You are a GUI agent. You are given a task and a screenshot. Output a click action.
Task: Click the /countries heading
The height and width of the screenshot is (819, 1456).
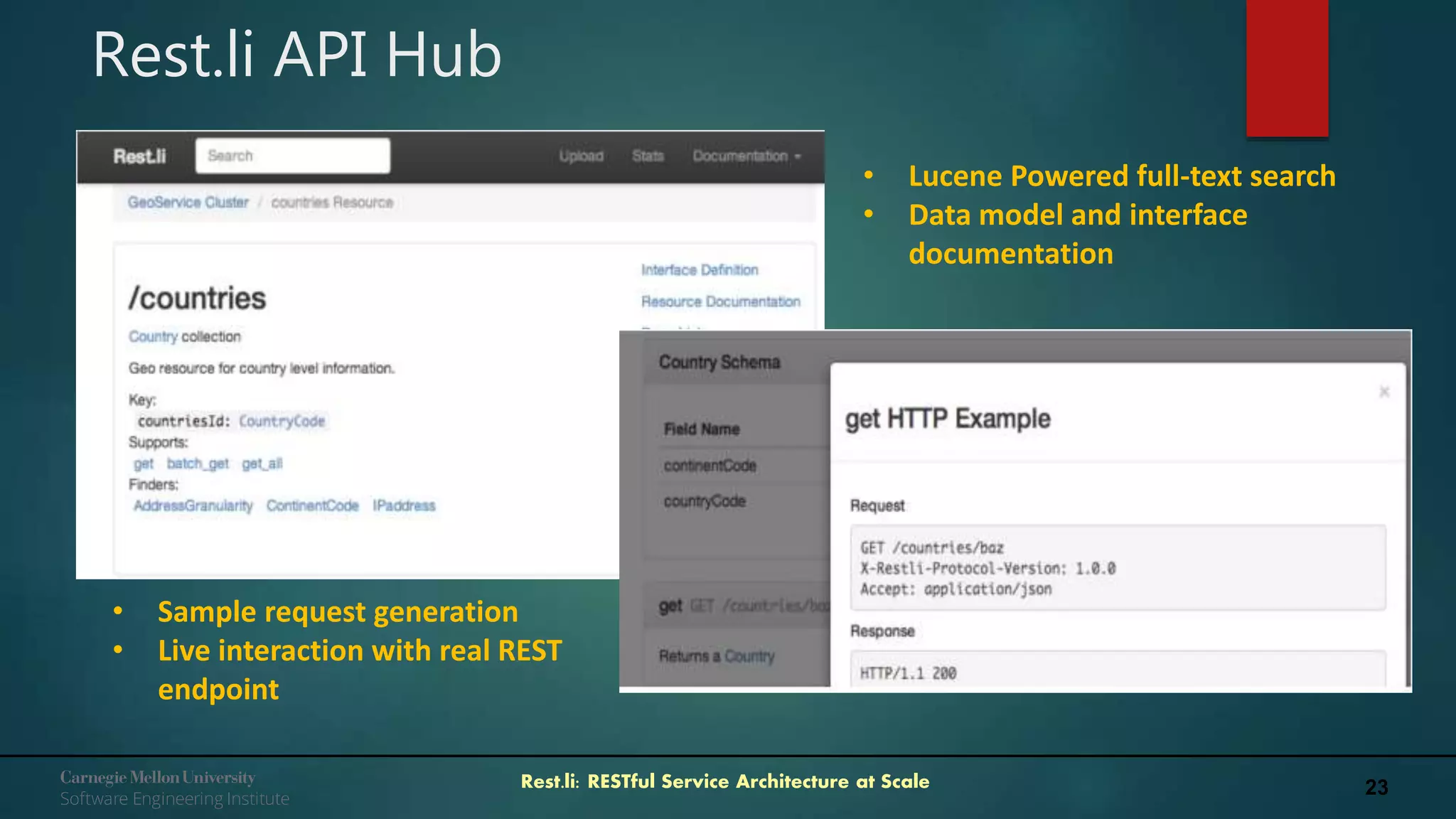click(197, 298)
